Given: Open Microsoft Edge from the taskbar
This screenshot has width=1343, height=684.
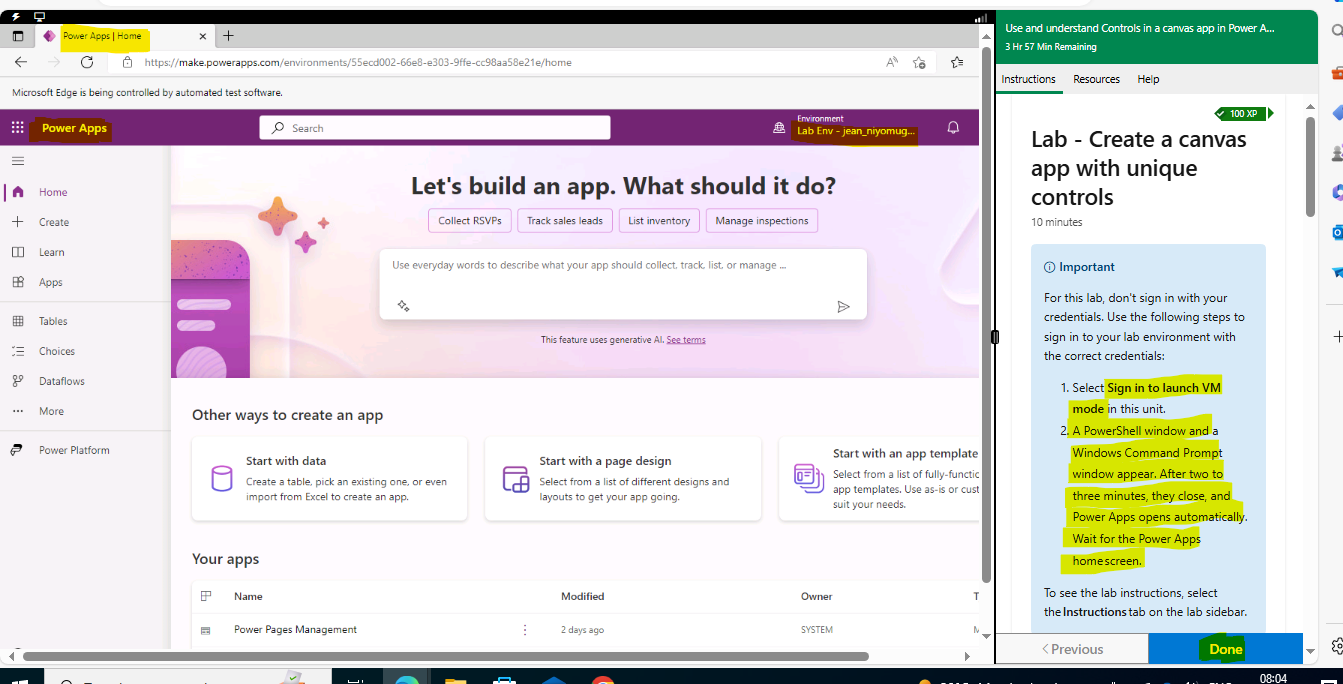Looking at the screenshot, I should [x=406, y=679].
